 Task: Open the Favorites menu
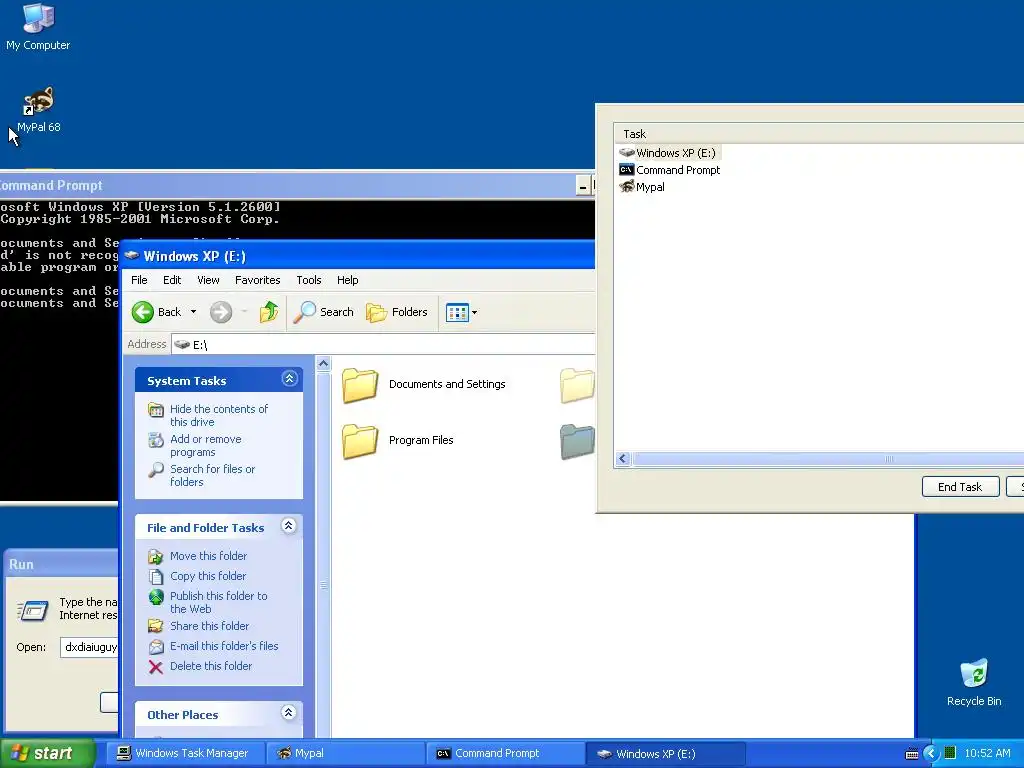click(257, 280)
